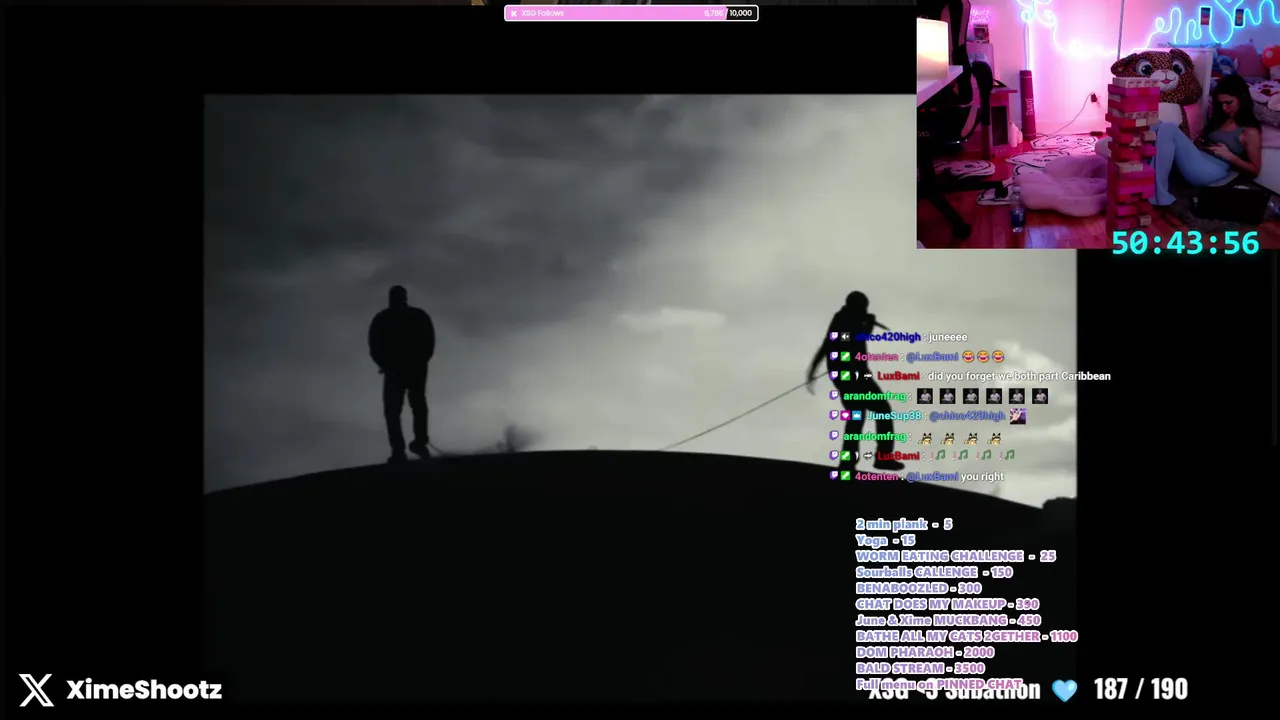
Task: Click 'BATHE ALL MY CATS 2GETHER - 1100'
Action: click(966, 636)
